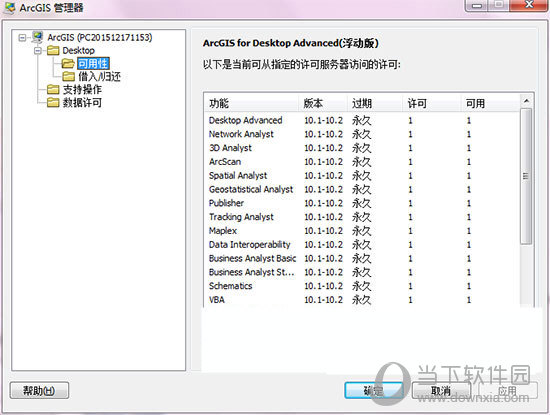This screenshot has width=550, height=415.
Task: Click the ArcGIS for Desktop Advanced(浮动版) heading
Action: click(x=291, y=43)
